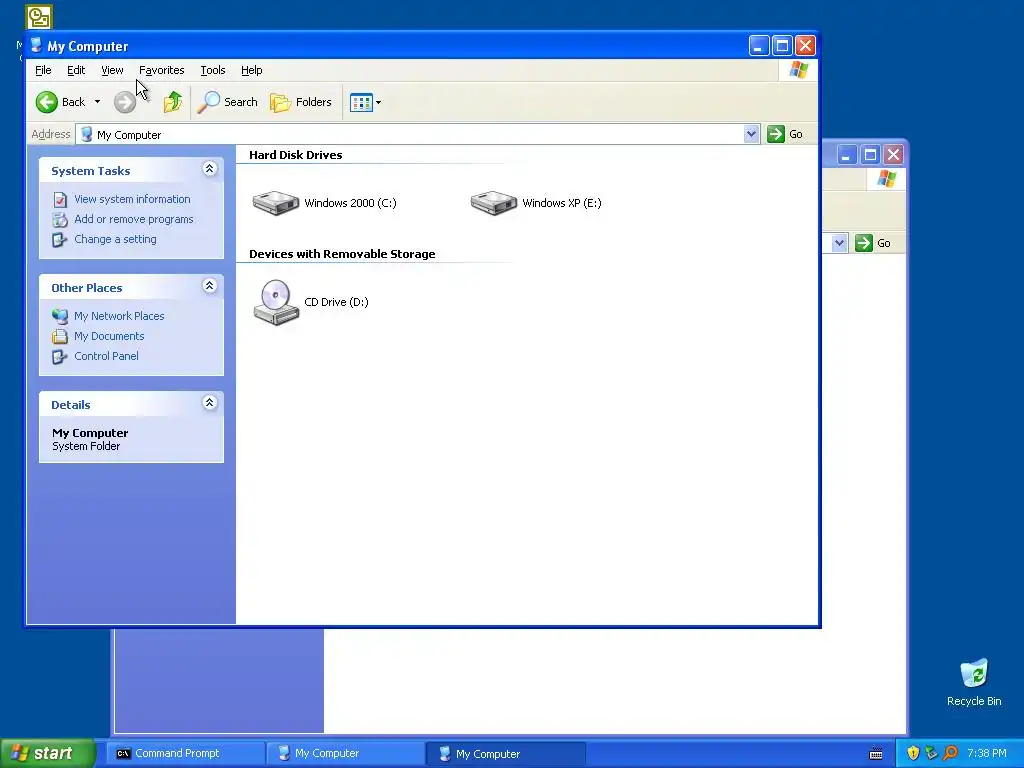Click the green Back arrow button
Image resolution: width=1024 pixels, height=768 pixels.
pyautogui.click(x=47, y=102)
